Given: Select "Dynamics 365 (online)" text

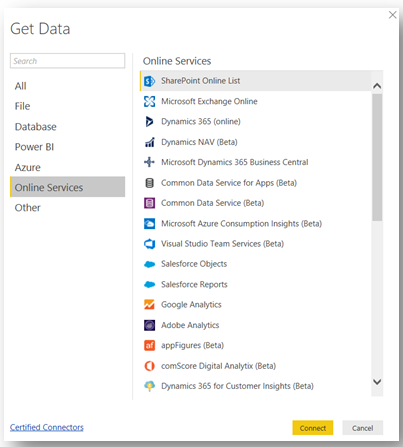Looking at the screenshot, I should point(201,122).
